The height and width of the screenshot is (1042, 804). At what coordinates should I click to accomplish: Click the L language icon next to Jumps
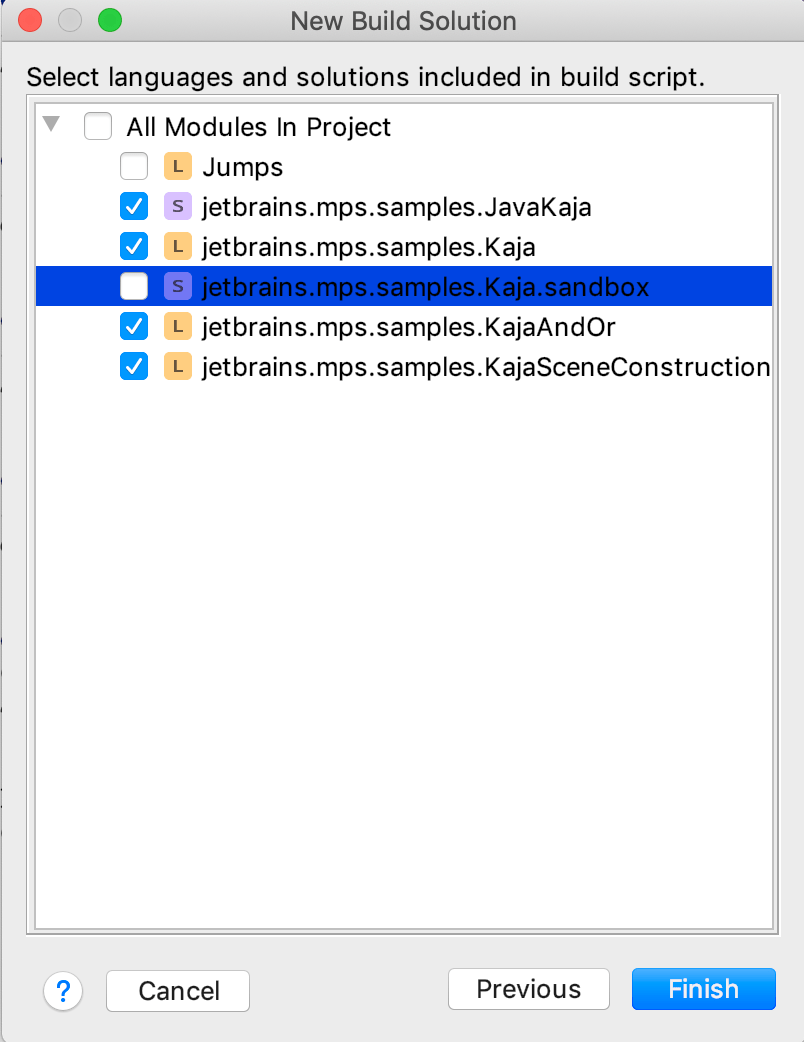tap(178, 166)
